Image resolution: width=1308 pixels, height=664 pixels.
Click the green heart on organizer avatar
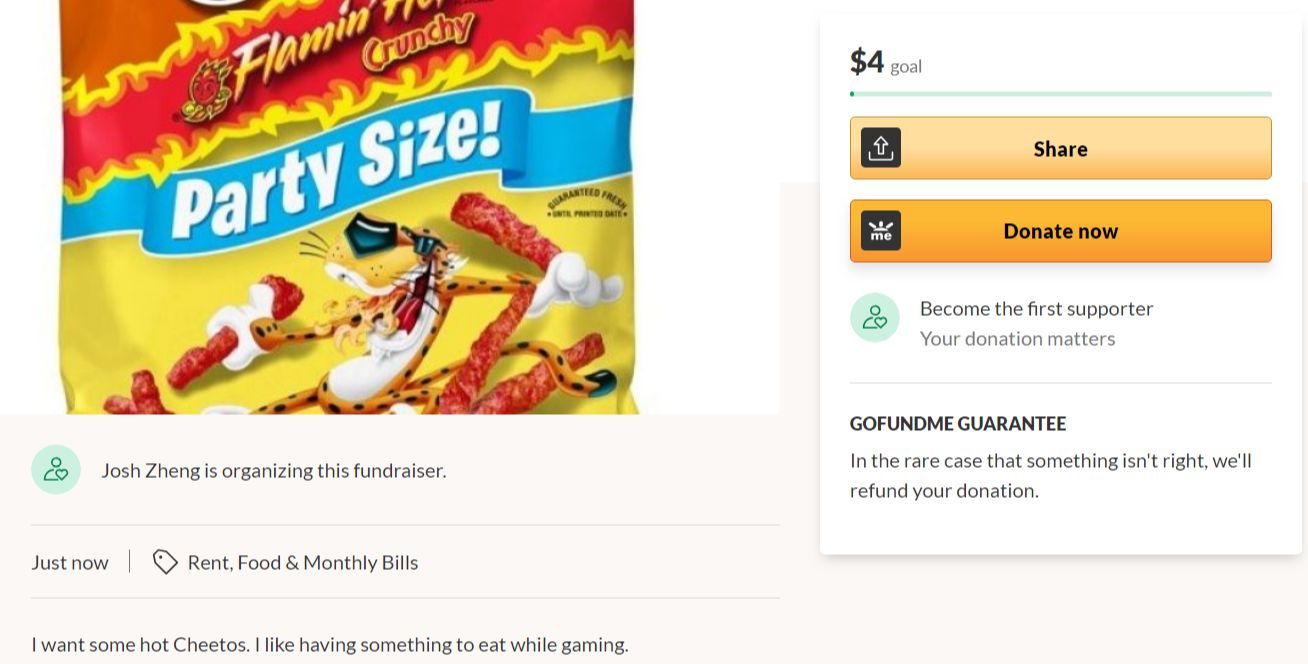pyautogui.click(x=63, y=475)
